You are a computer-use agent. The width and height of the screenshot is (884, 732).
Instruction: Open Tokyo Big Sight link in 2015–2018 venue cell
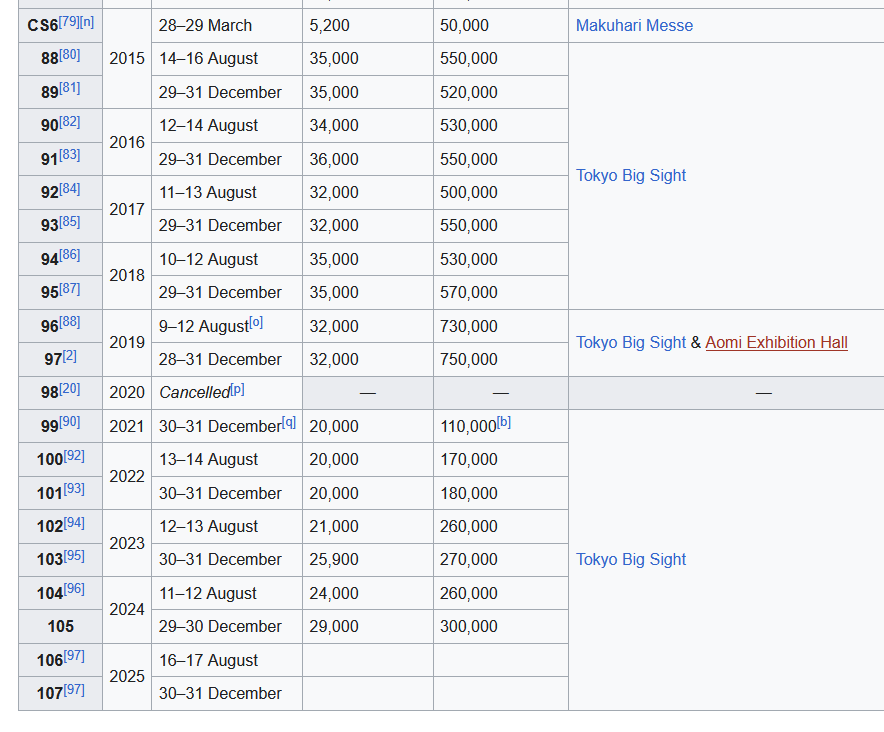(x=631, y=175)
